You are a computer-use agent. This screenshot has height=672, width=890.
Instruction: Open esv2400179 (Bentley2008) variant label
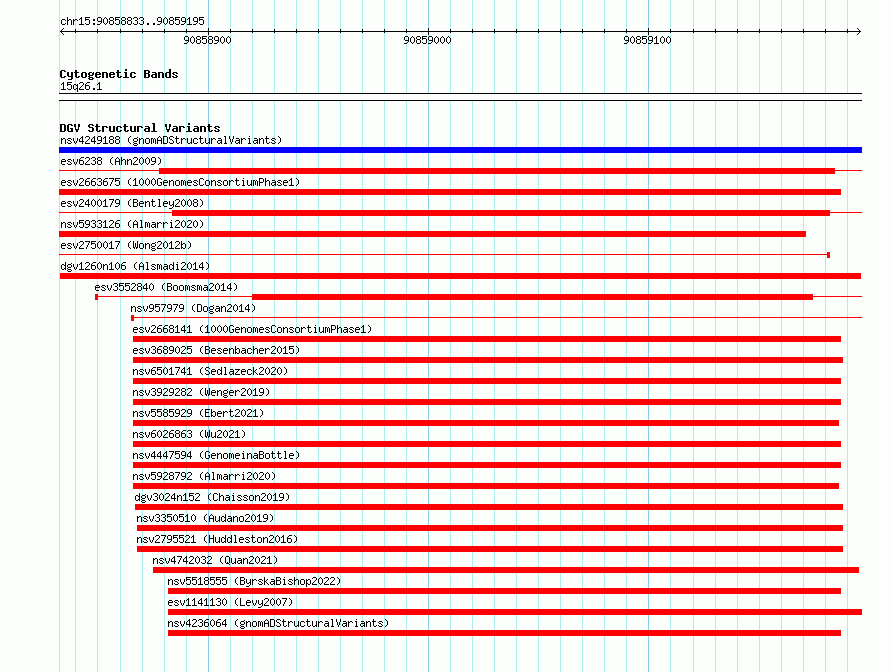pyautogui.click(x=132, y=203)
